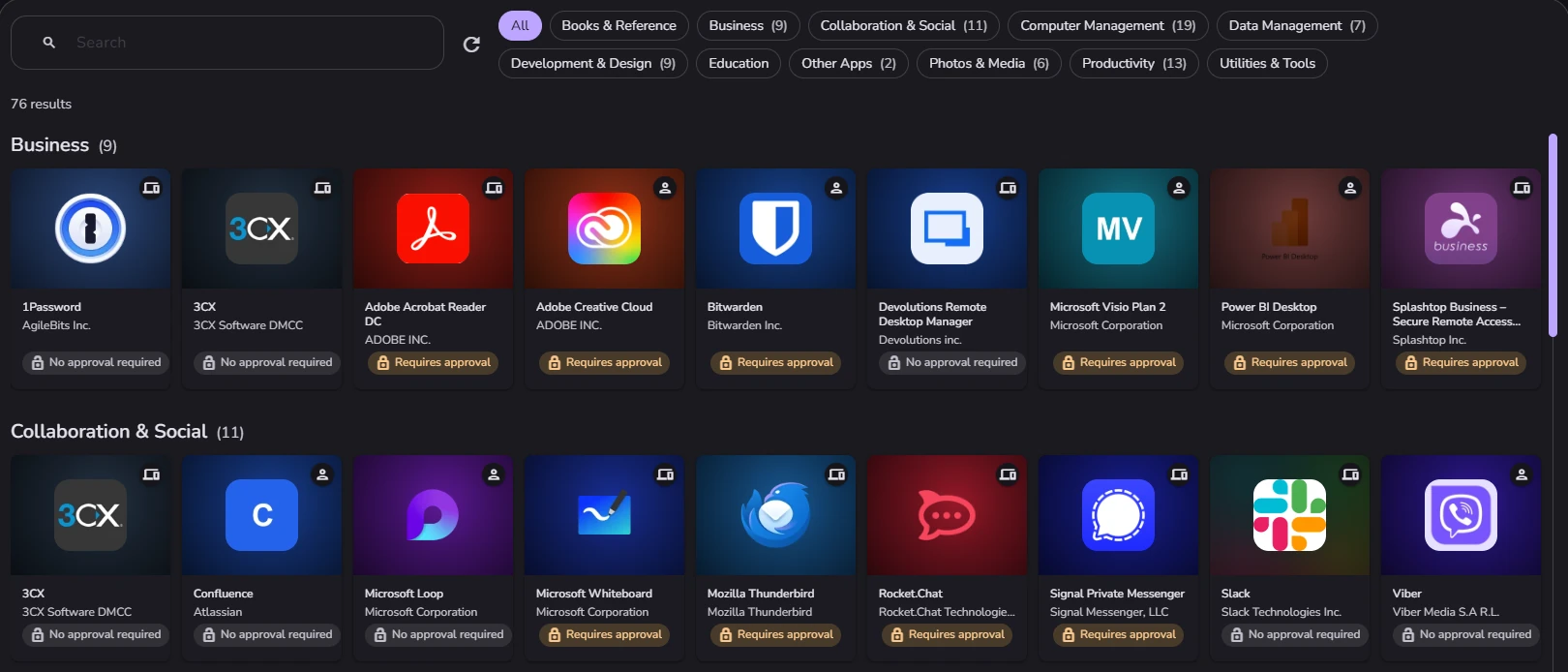The image size is (1568, 672).
Task: Click Requires approval badge on Power BI Desktop
Action: coord(1290,362)
